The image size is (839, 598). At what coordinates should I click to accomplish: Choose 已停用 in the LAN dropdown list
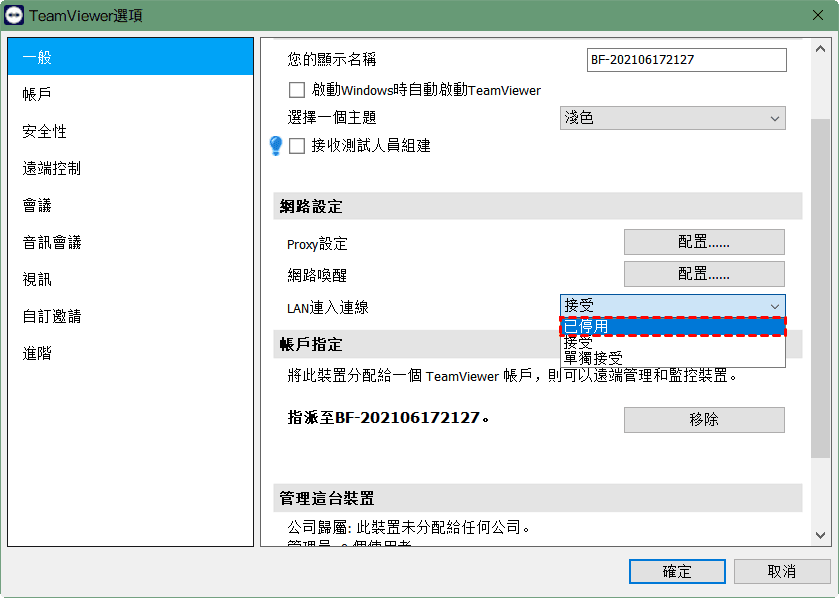(673, 326)
